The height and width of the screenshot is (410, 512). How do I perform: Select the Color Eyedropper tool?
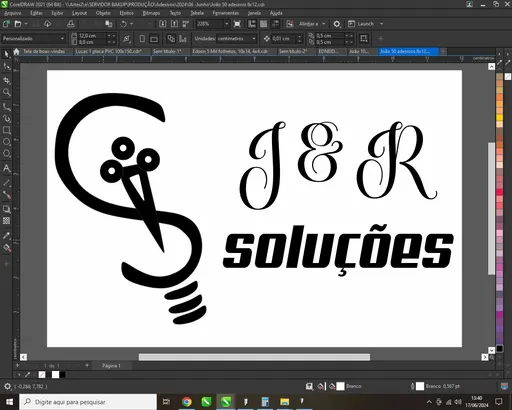pyautogui.click(x=6, y=235)
